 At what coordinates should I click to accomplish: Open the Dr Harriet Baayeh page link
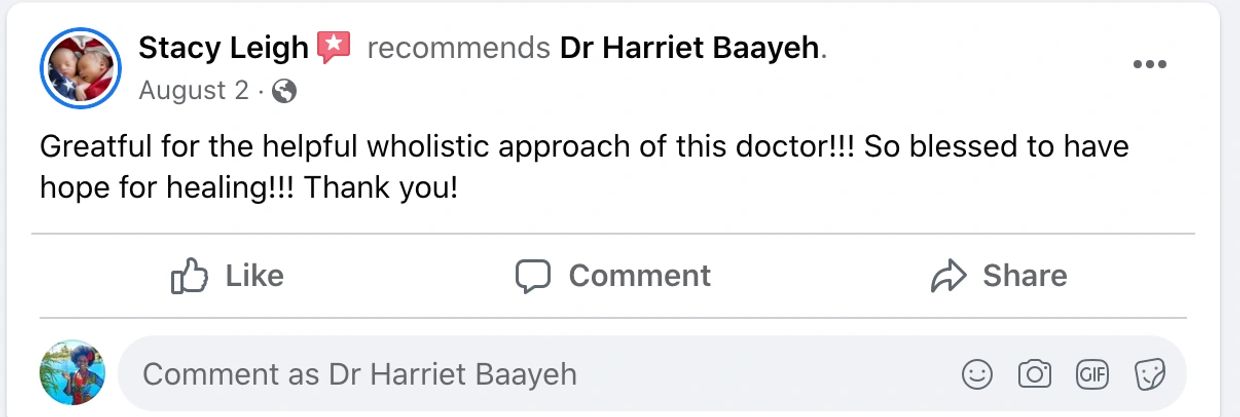point(689,47)
